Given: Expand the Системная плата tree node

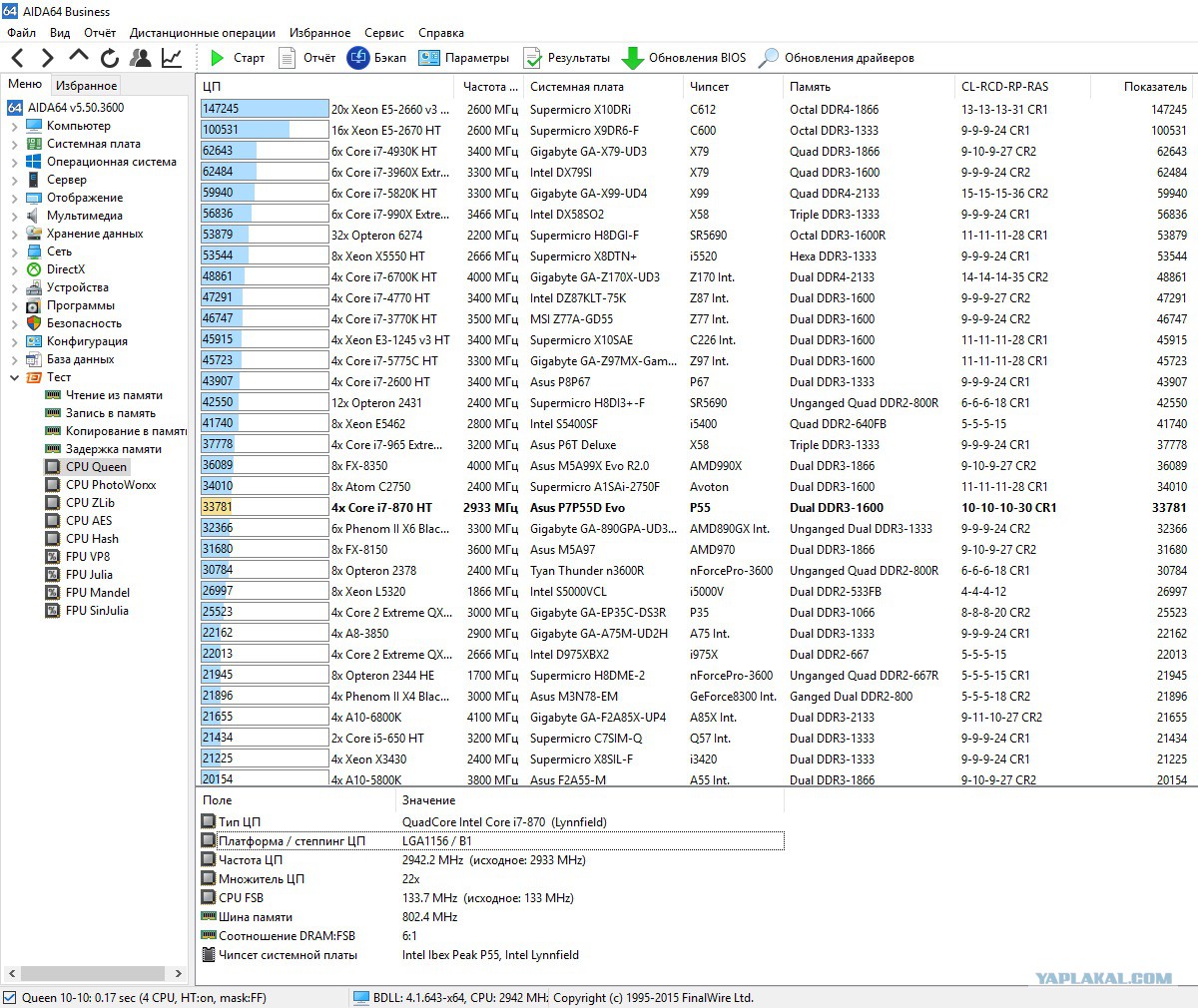Looking at the screenshot, I should 14,144.
